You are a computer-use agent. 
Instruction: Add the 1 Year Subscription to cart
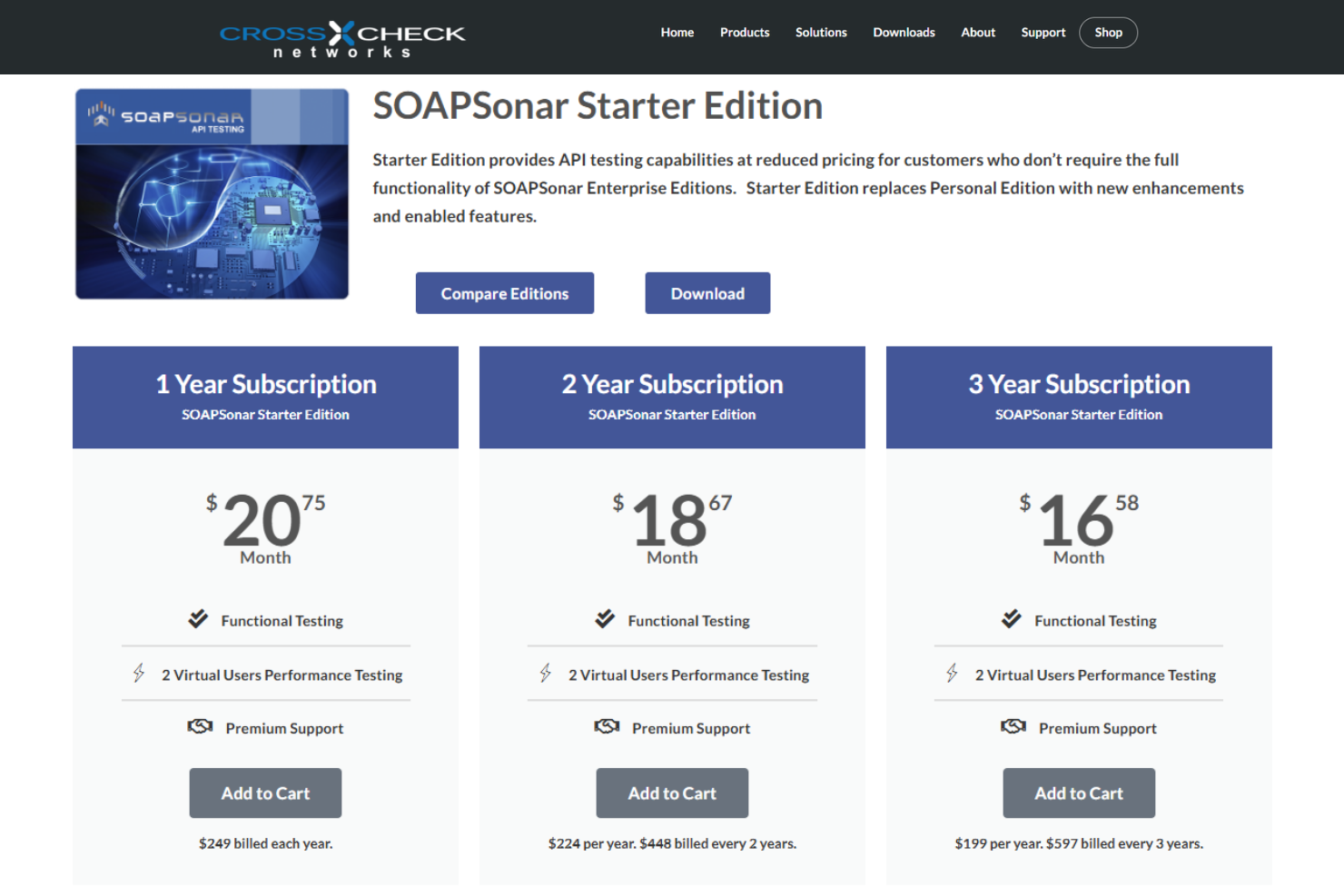tap(265, 793)
